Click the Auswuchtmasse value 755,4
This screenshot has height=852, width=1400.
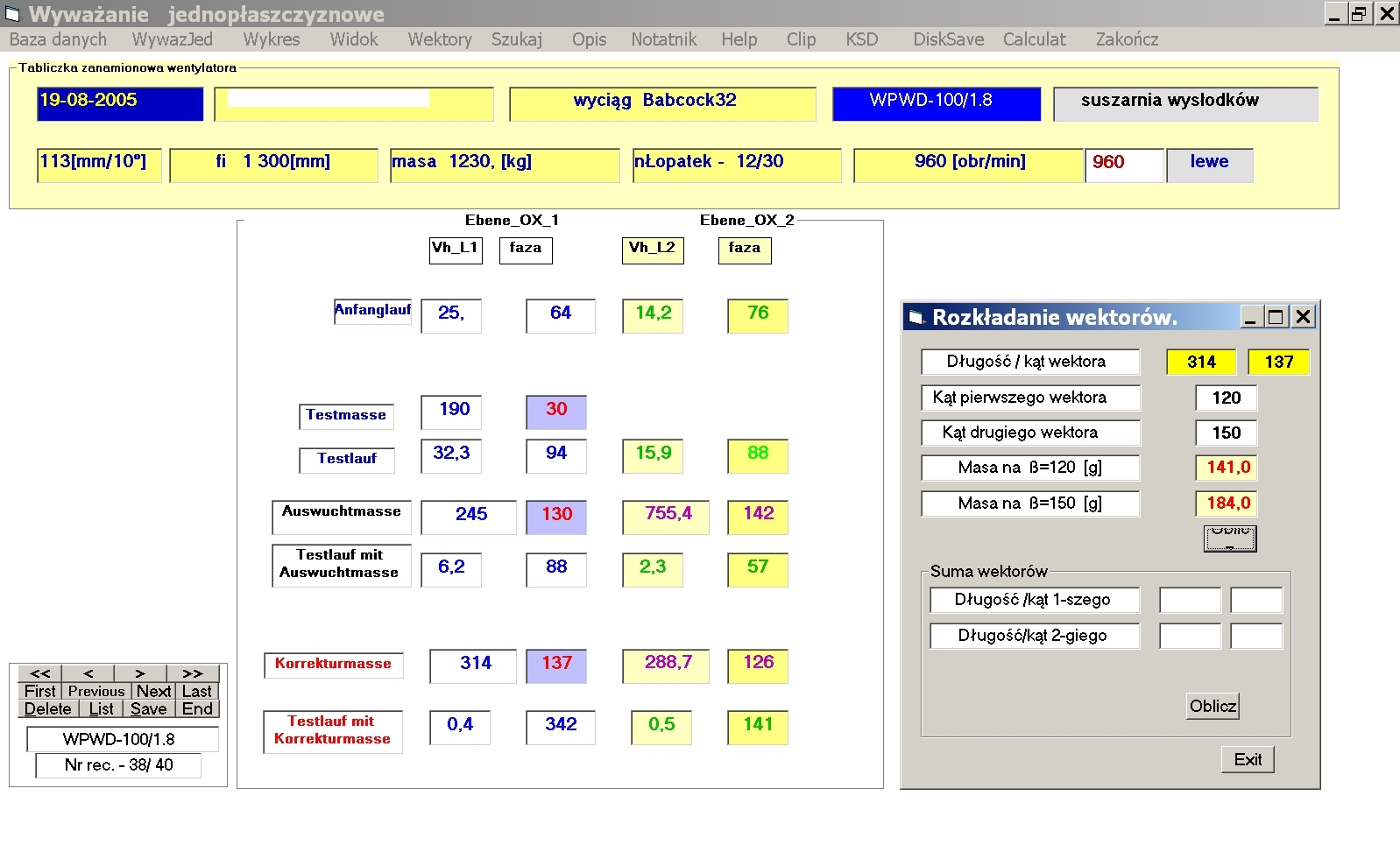point(666,517)
